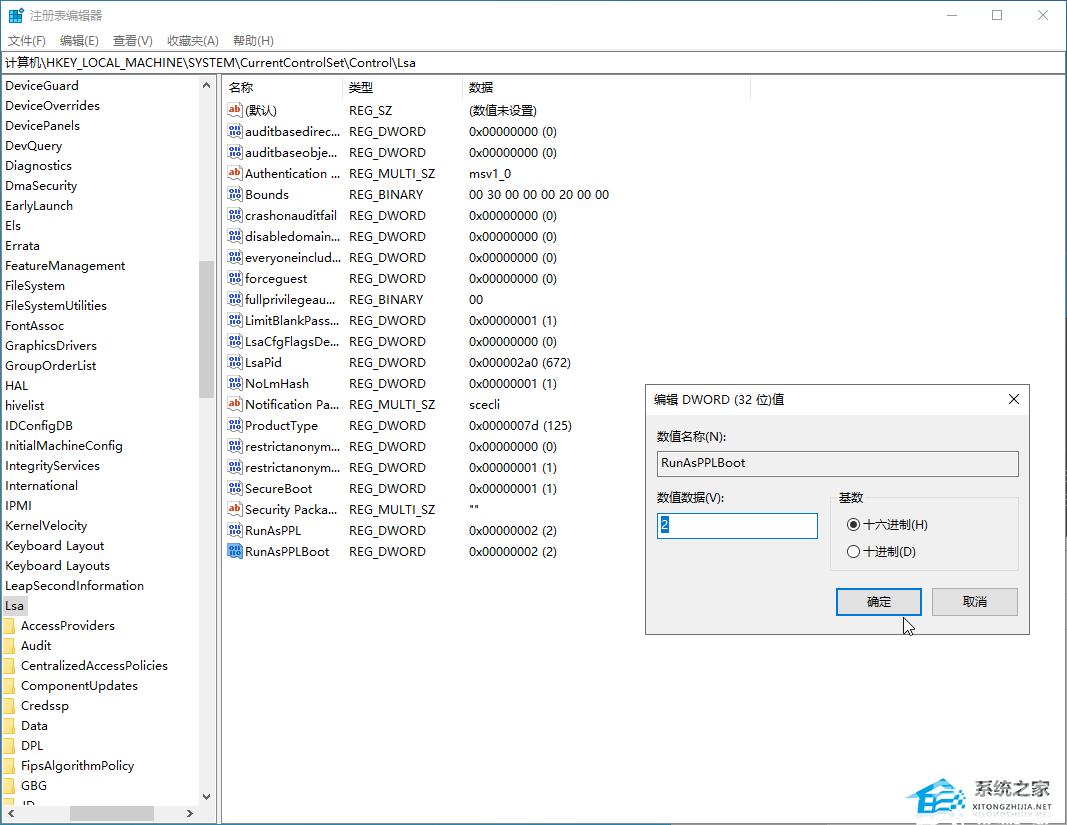Click the SecureBoot value icon

click(235, 488)
